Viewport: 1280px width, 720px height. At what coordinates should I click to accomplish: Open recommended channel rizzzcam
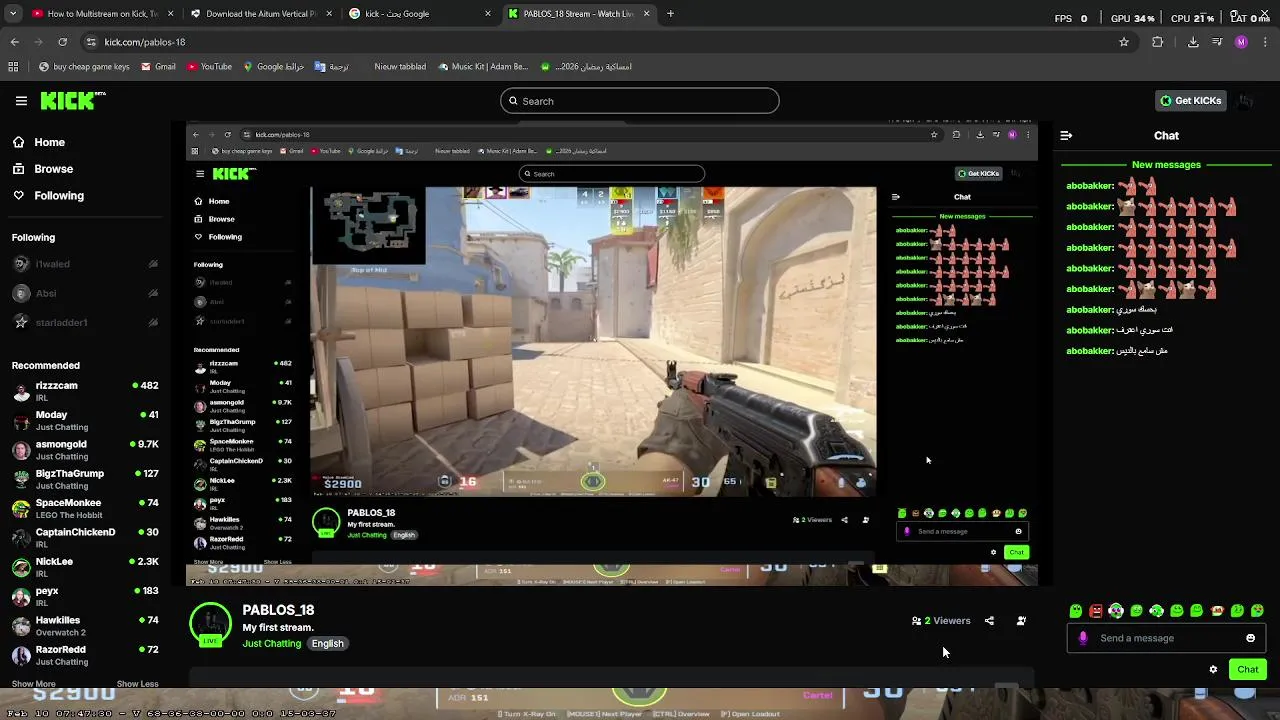85,391
